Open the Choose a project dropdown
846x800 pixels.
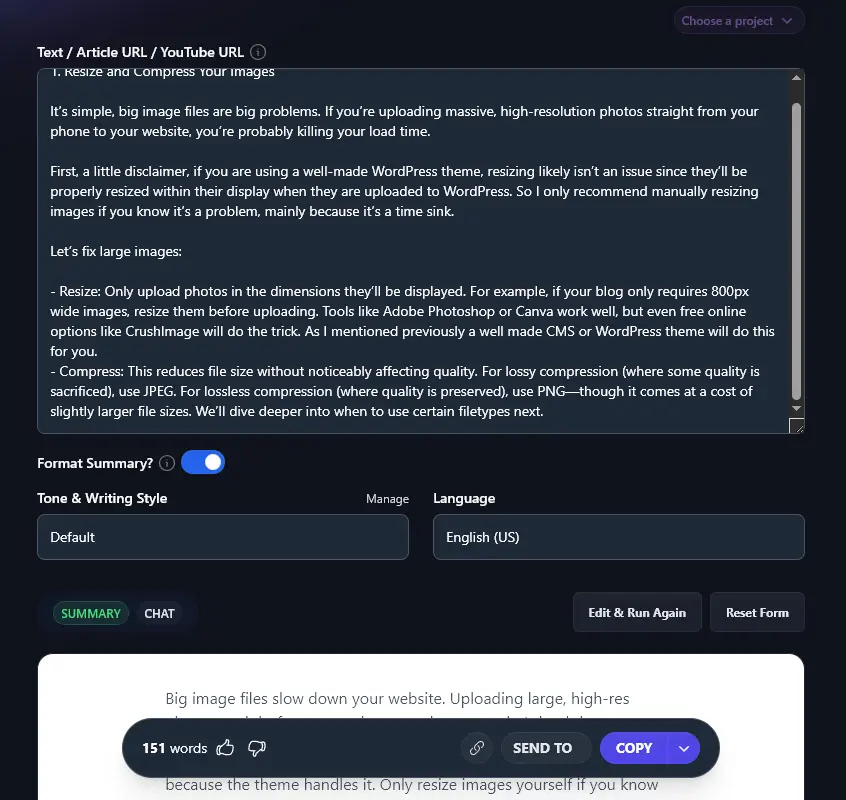tap(738, 20)
